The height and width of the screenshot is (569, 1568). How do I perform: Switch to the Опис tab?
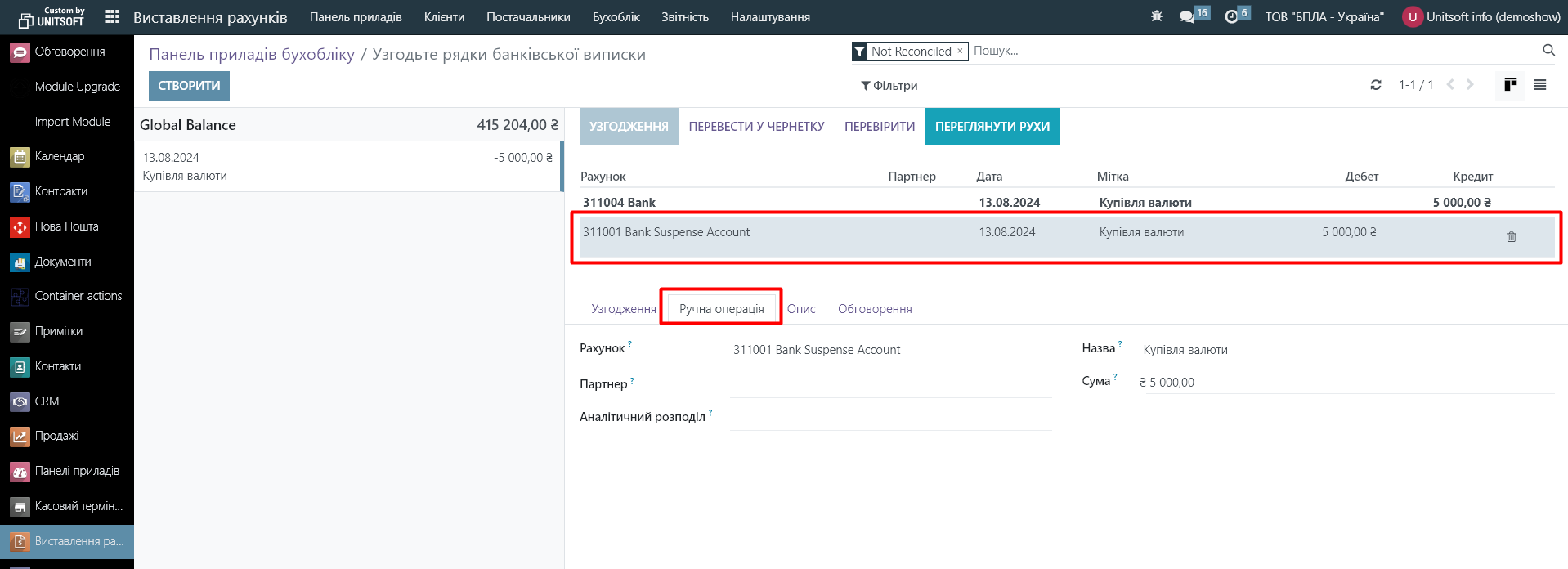point(801,309)
